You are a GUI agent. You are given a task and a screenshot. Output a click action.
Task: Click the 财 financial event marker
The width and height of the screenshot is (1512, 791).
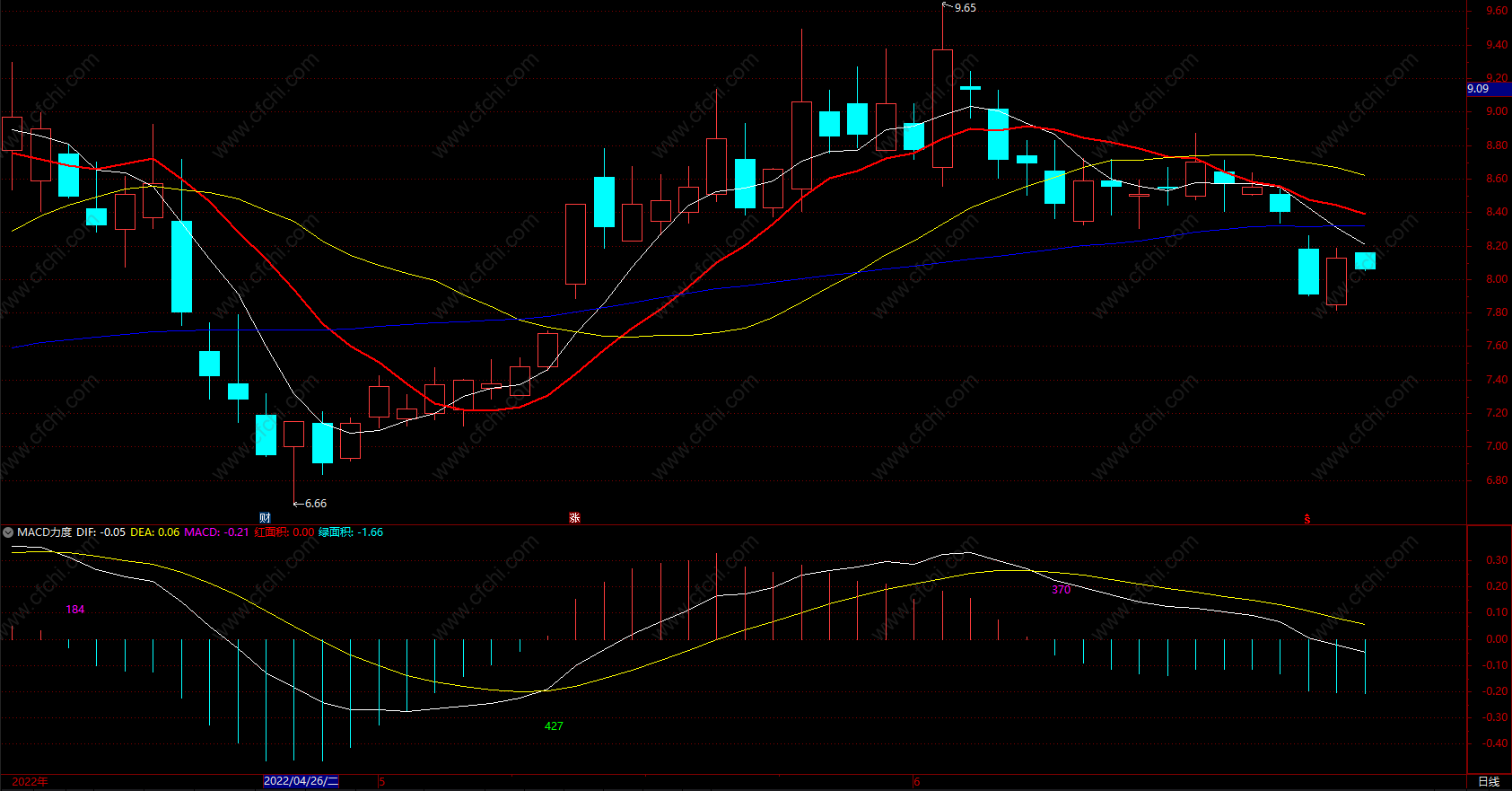coord(265,518)
